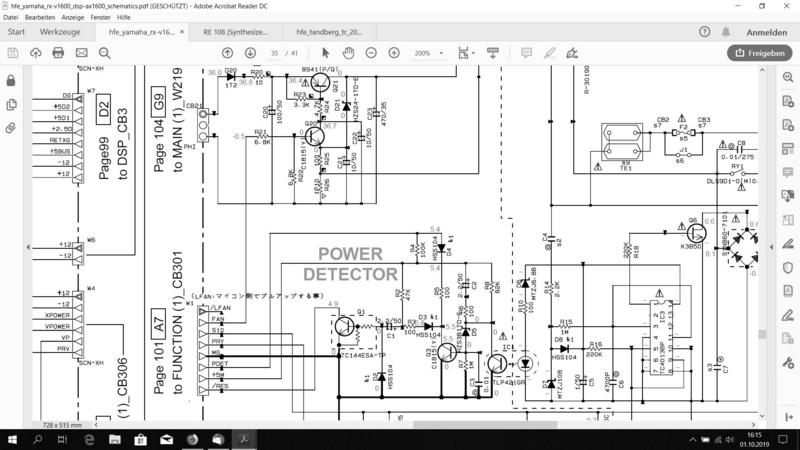Open More Tools wrench icon in right pane
Viewport: 800px width, 450px height.
point(788,363)
